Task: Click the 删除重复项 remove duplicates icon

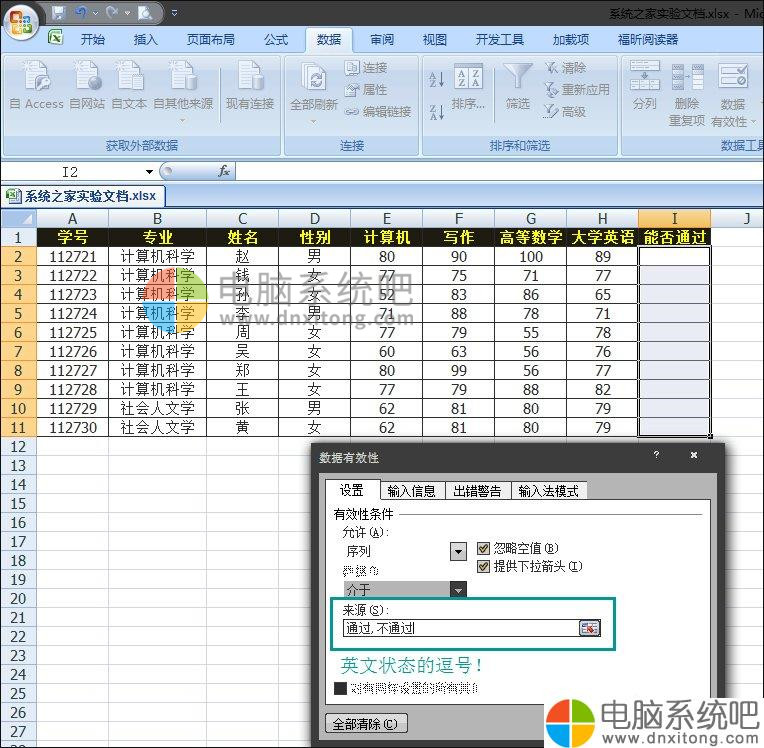Action: [x=687, y=79]
